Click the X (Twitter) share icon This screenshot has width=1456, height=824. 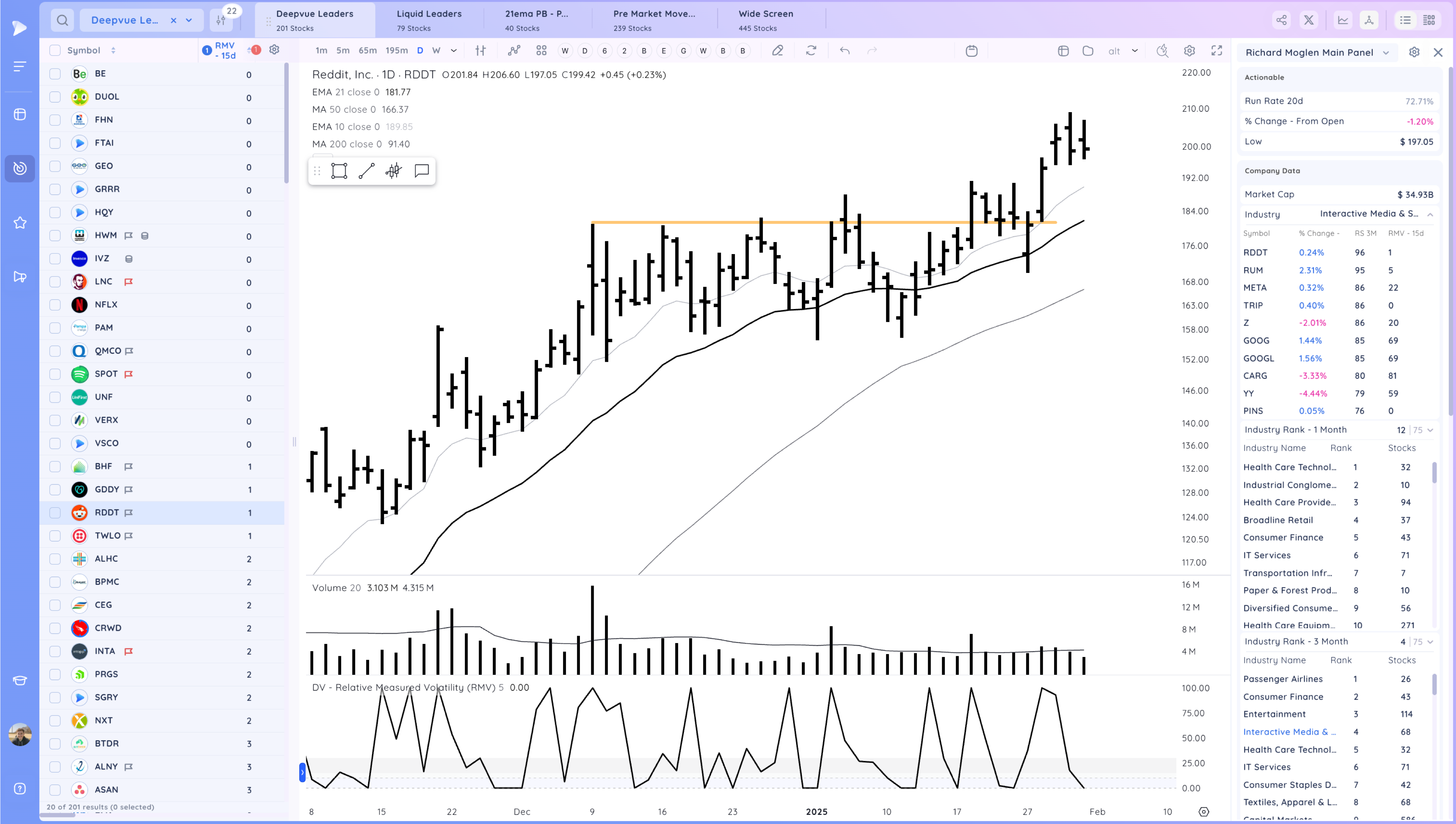1309,20
